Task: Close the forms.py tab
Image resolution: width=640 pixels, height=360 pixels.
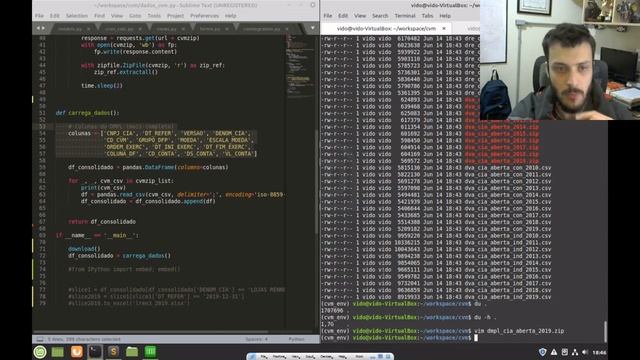Action: (x=227, y=29)
